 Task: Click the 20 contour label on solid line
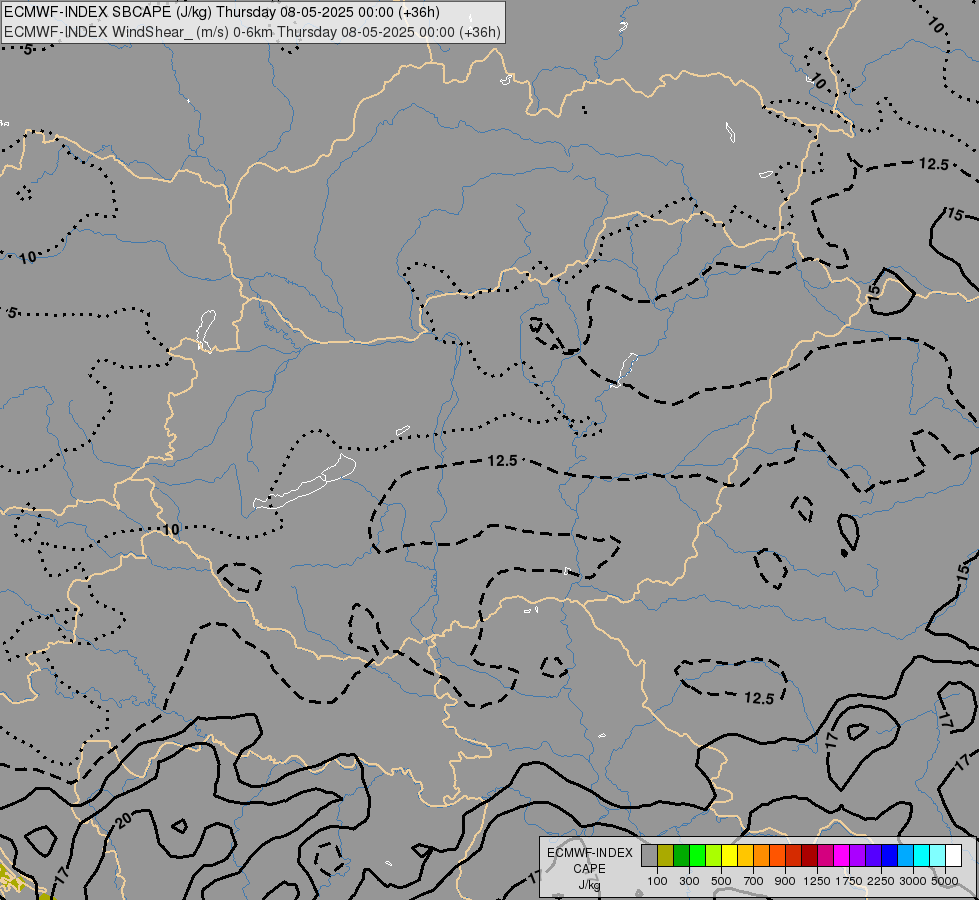(x=124, y=820)
